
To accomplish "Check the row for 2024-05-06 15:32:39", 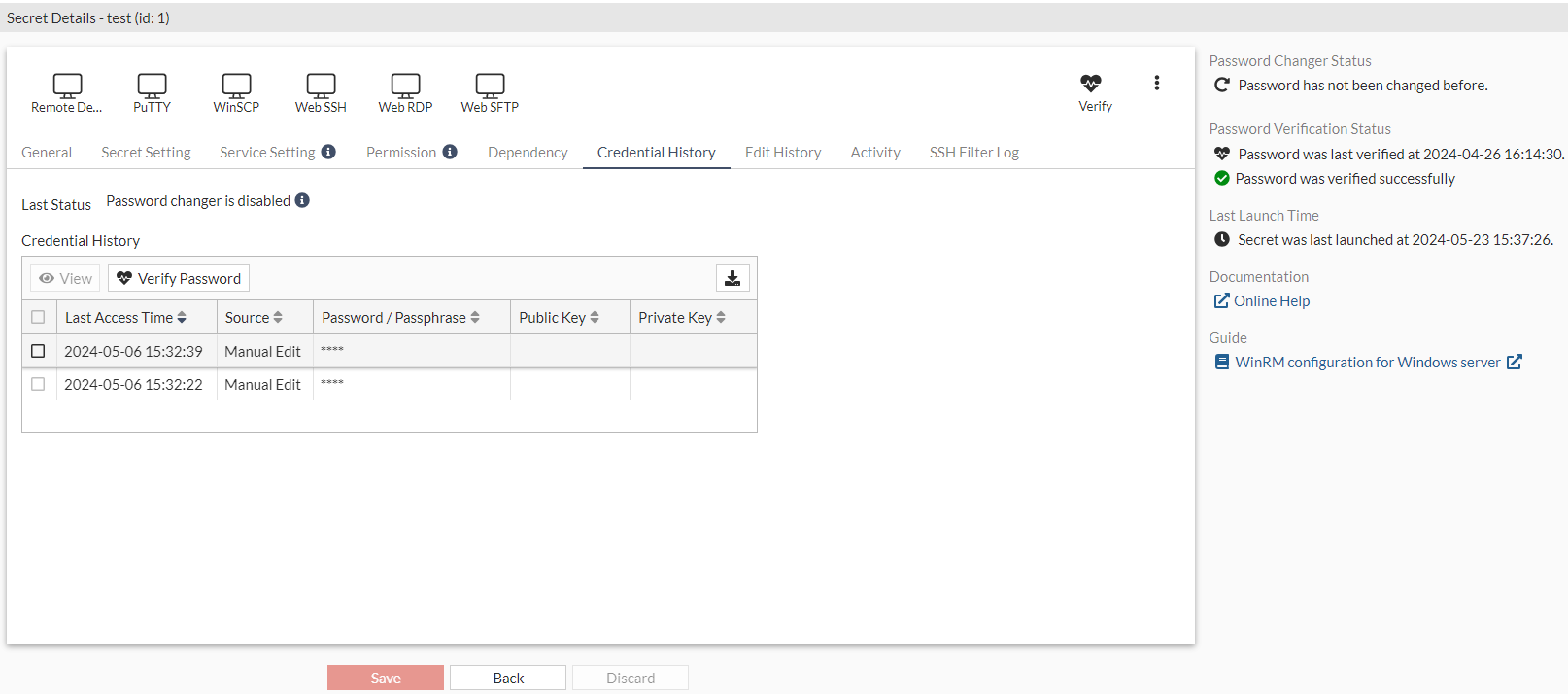I will [x=38, y=351].
